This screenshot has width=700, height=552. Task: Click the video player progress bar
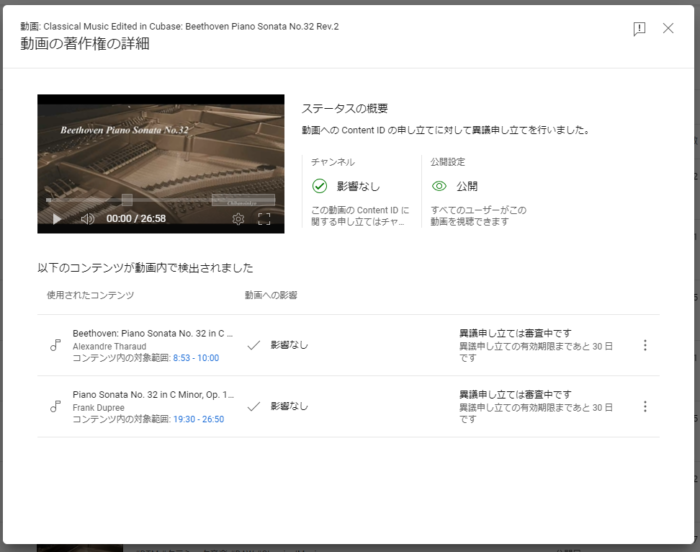click(160, 202)
